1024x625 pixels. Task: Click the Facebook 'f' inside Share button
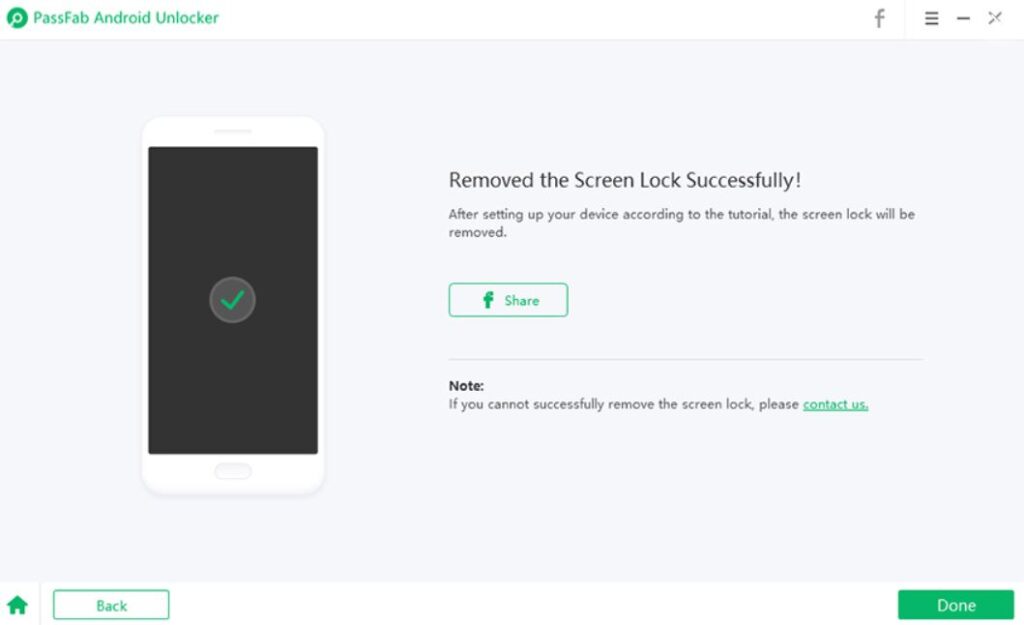pyautogui.click(x=488, y=300)
